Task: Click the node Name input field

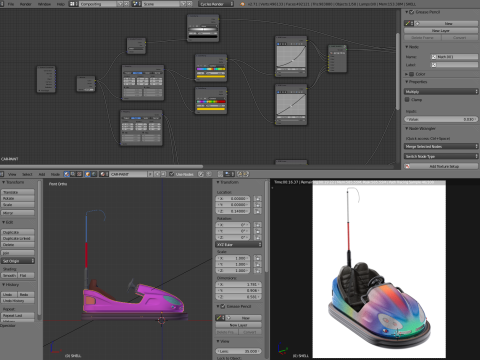Action: [455, 57]
